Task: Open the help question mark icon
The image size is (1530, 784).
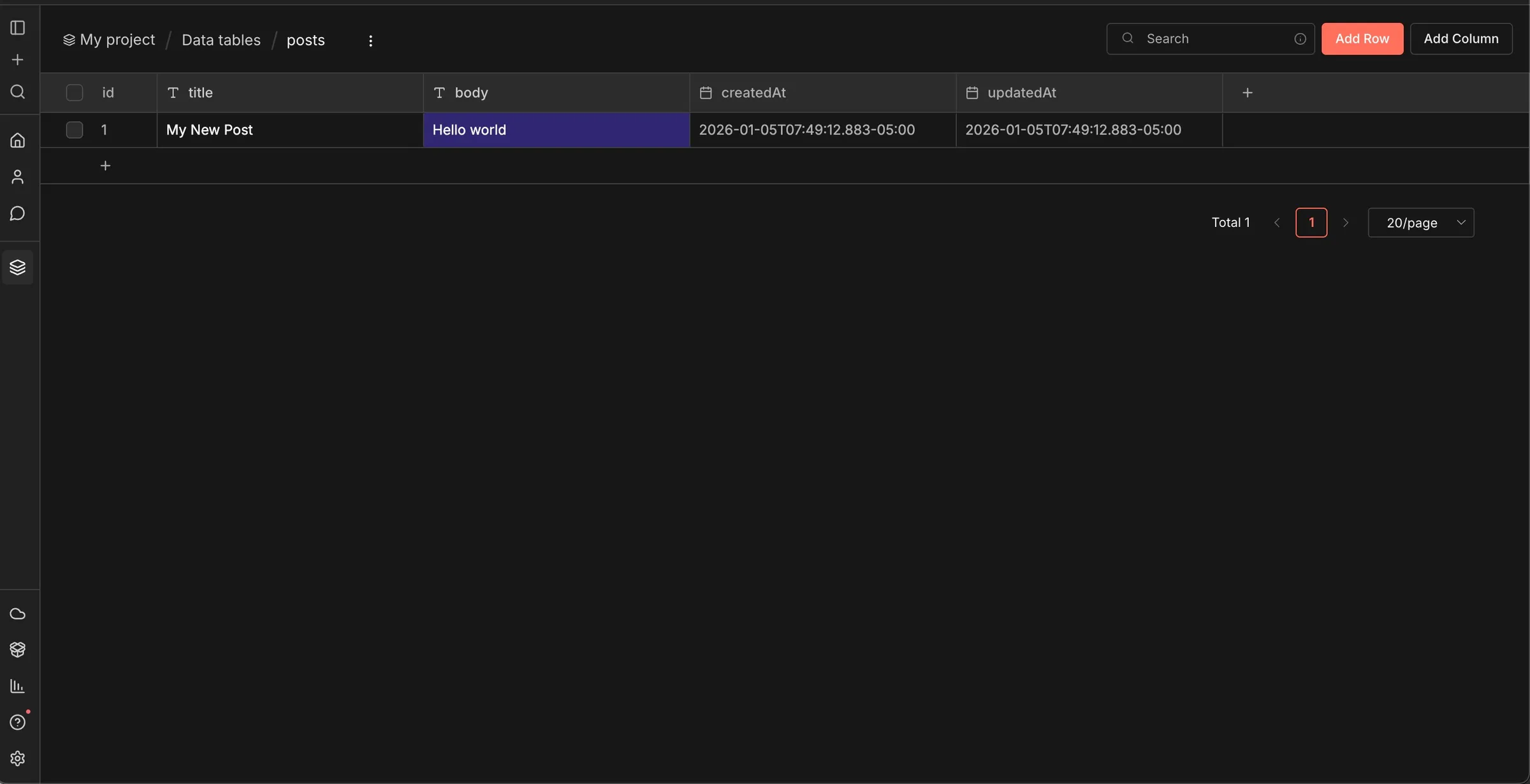Action: click(18, 722)
